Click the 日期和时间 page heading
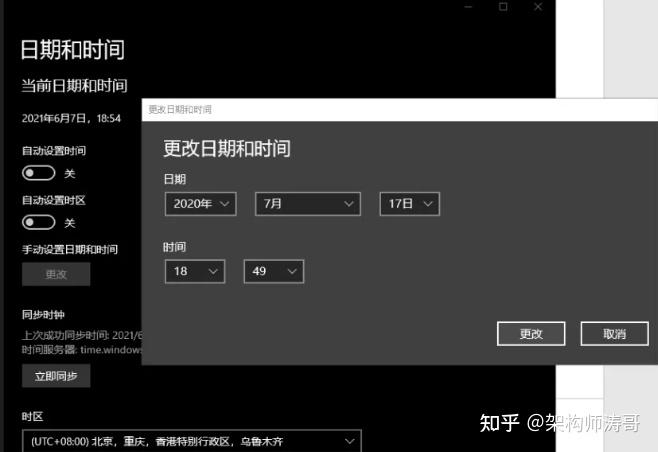 point(73,50)
